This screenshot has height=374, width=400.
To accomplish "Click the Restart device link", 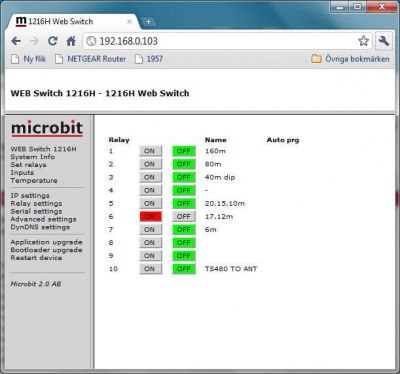I will point(36,258).
